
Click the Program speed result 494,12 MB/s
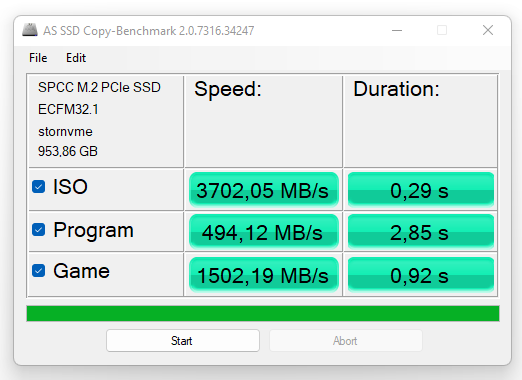264,232
